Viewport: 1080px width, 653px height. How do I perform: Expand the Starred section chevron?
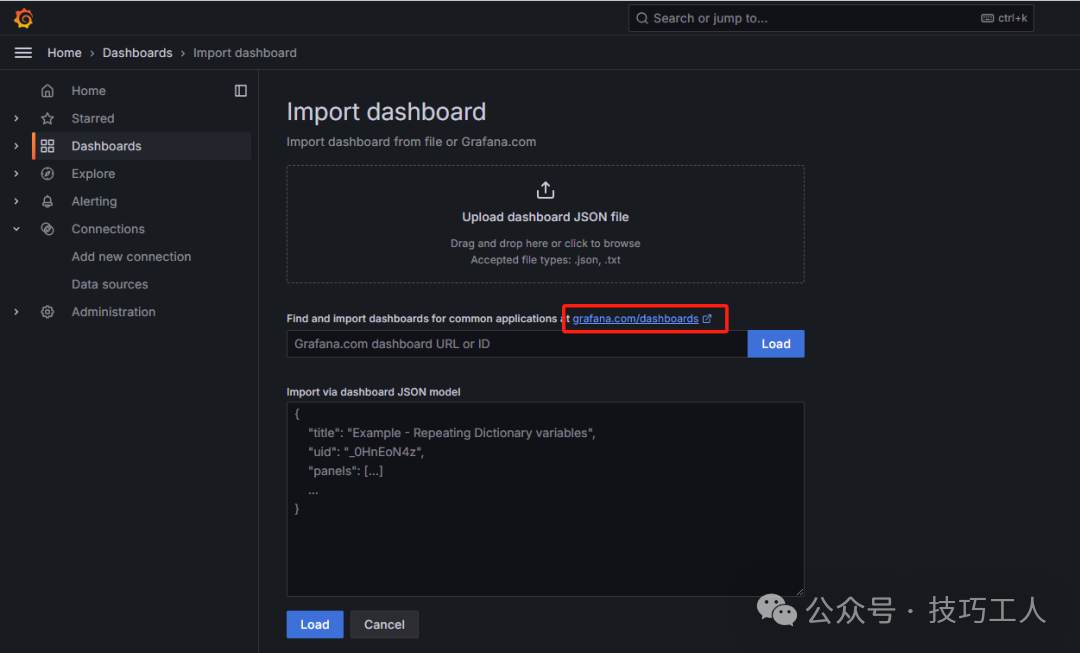[17, 118]
